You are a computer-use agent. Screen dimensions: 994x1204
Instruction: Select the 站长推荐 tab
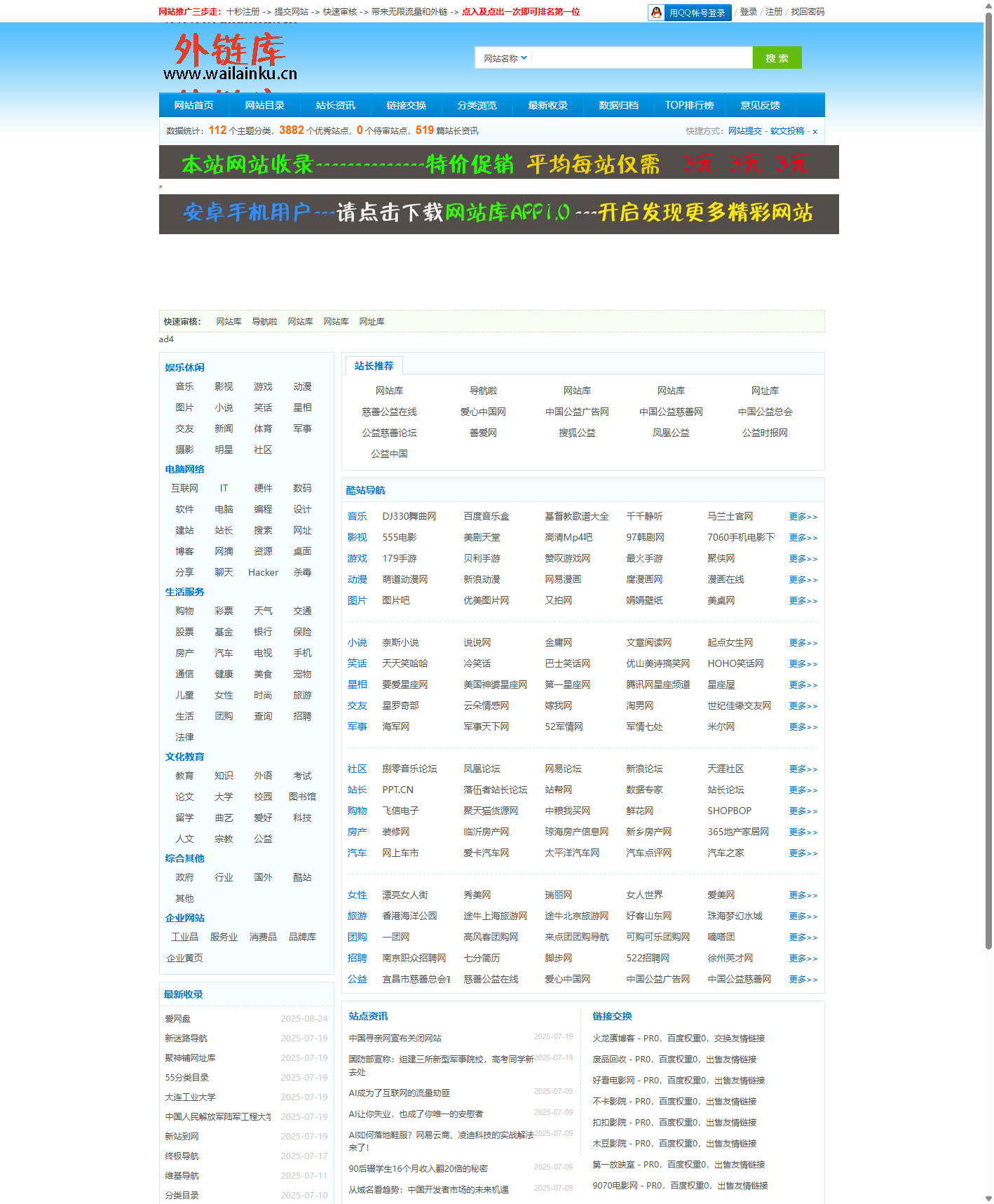pos(374,366)
